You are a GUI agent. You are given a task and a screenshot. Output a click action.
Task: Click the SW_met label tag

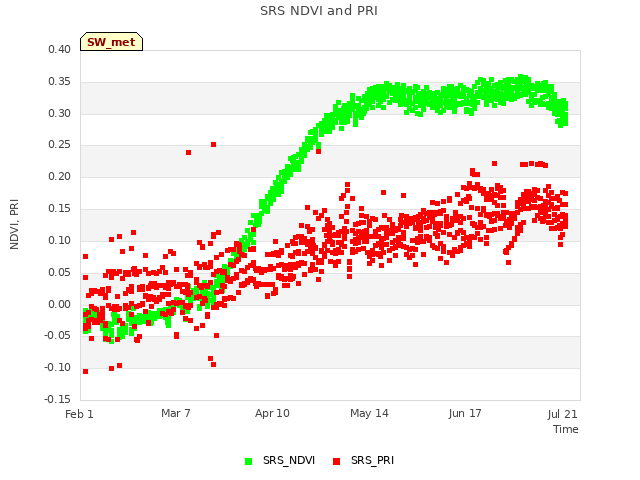point(111,42)
